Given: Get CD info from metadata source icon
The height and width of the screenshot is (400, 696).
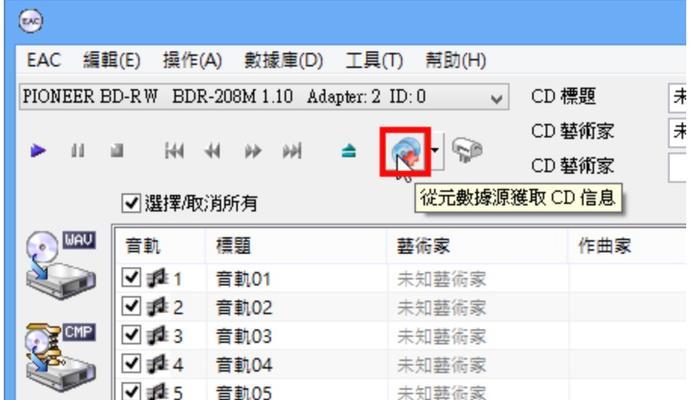Looking at the screenshot, I should coord(406,152).
